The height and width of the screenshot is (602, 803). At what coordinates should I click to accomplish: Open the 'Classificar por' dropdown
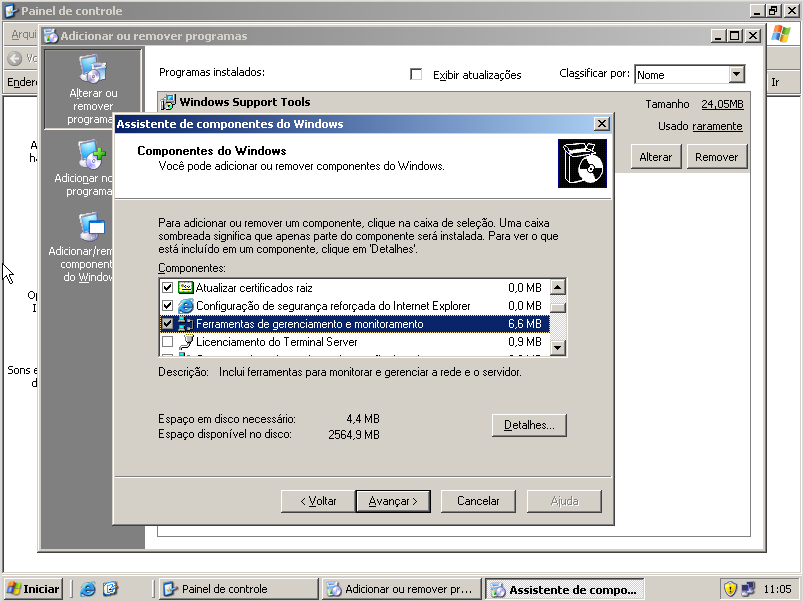pyautogui.click(x=737, y=73)
